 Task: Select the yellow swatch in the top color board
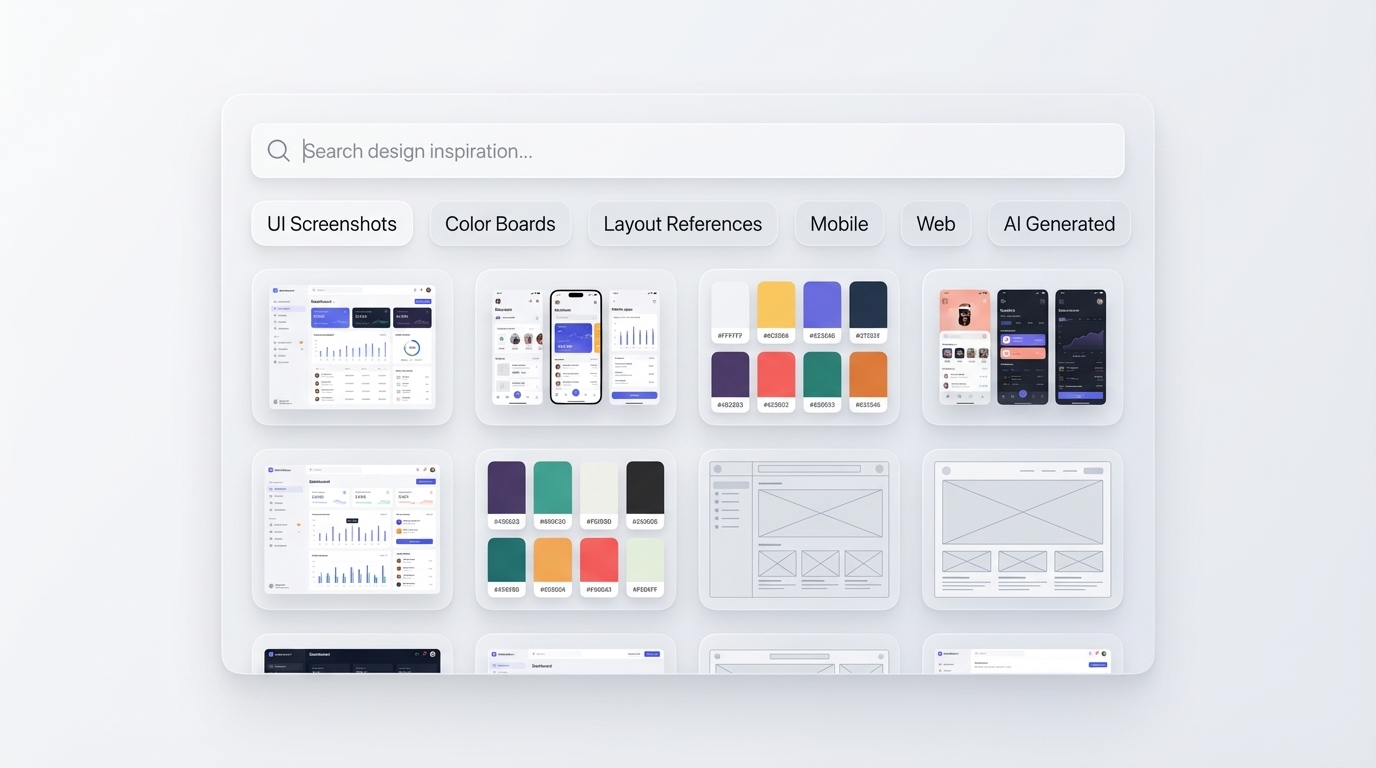775,310
